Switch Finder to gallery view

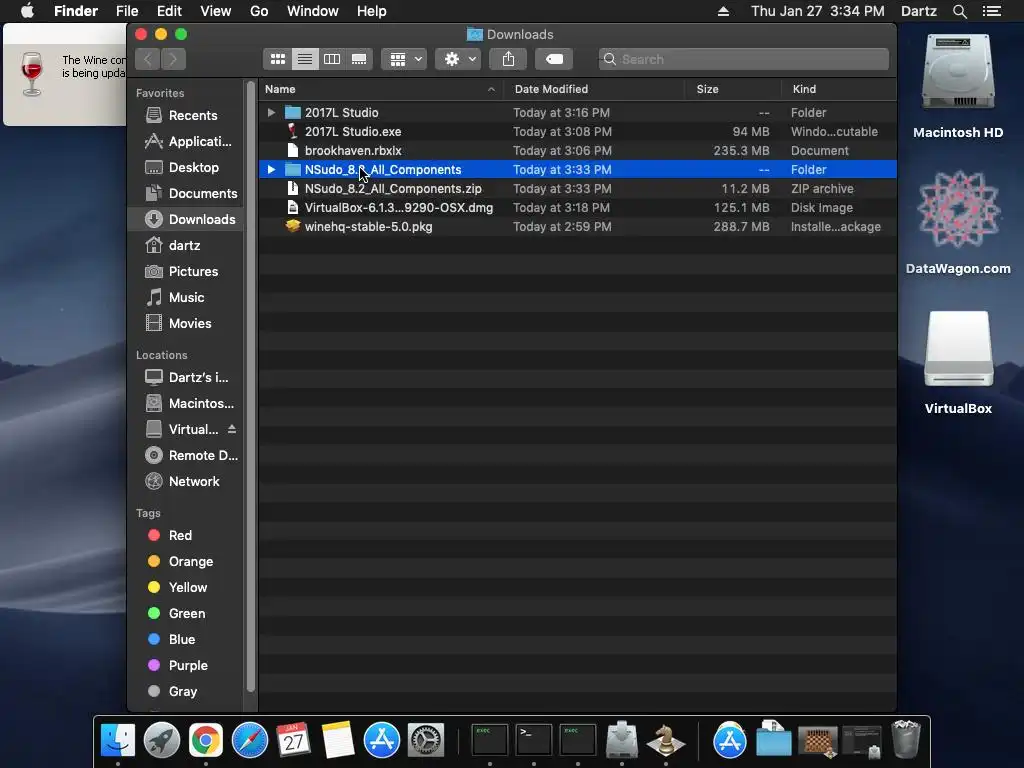click(359, 59)
